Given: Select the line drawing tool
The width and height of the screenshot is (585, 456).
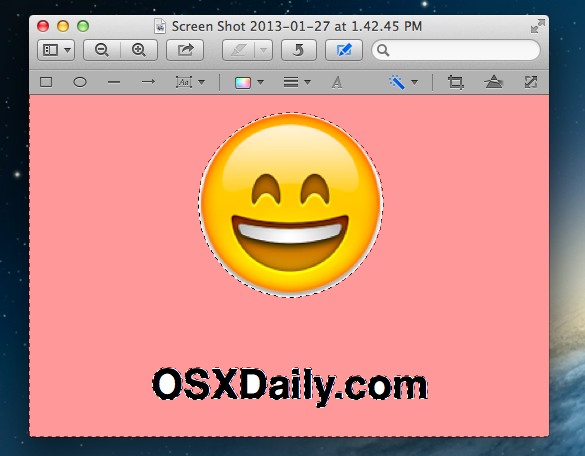Looking at the screenshot, I should point(114,82).
